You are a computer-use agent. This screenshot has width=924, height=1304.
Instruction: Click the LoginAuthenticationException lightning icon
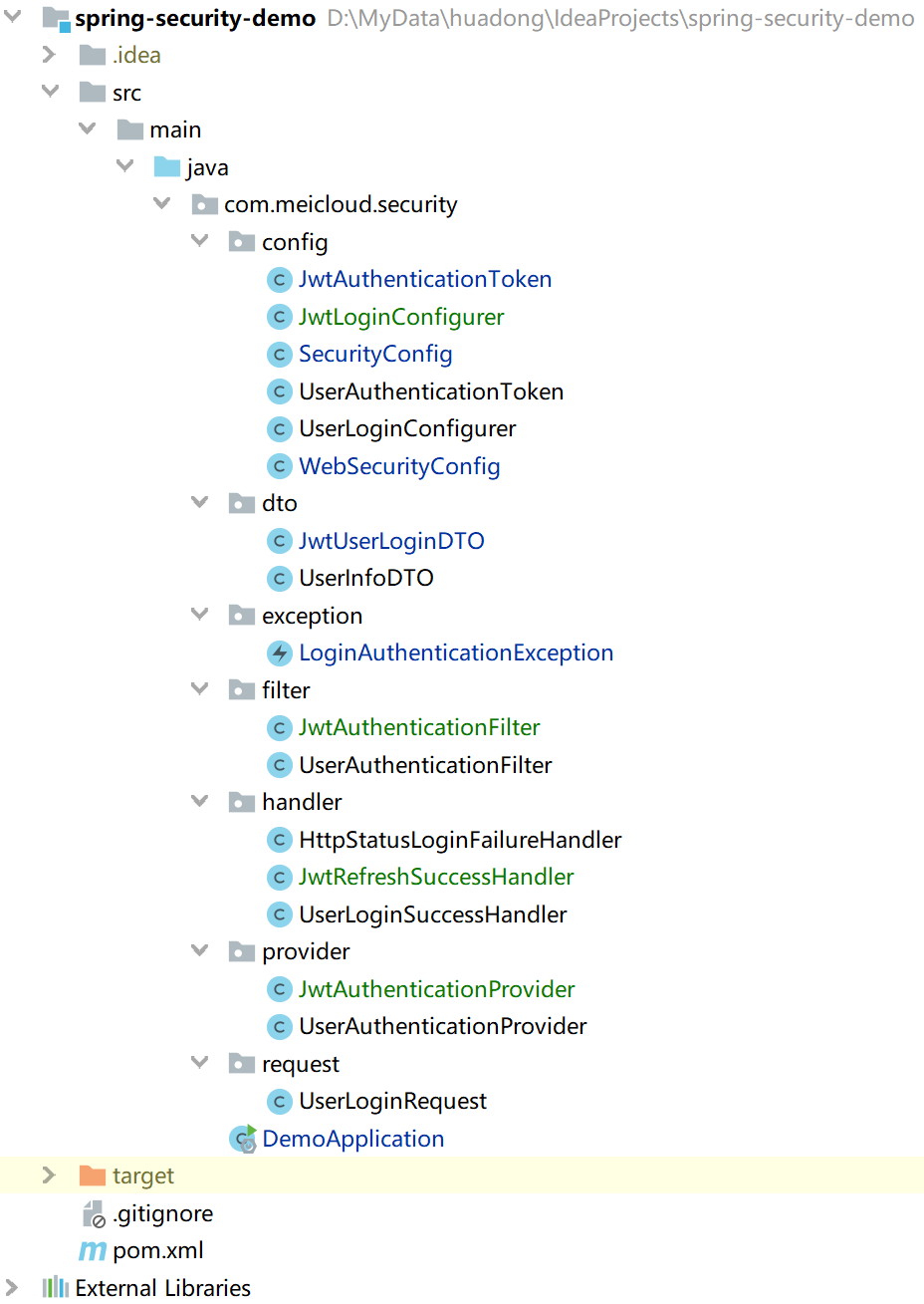(x=280, y=653)
